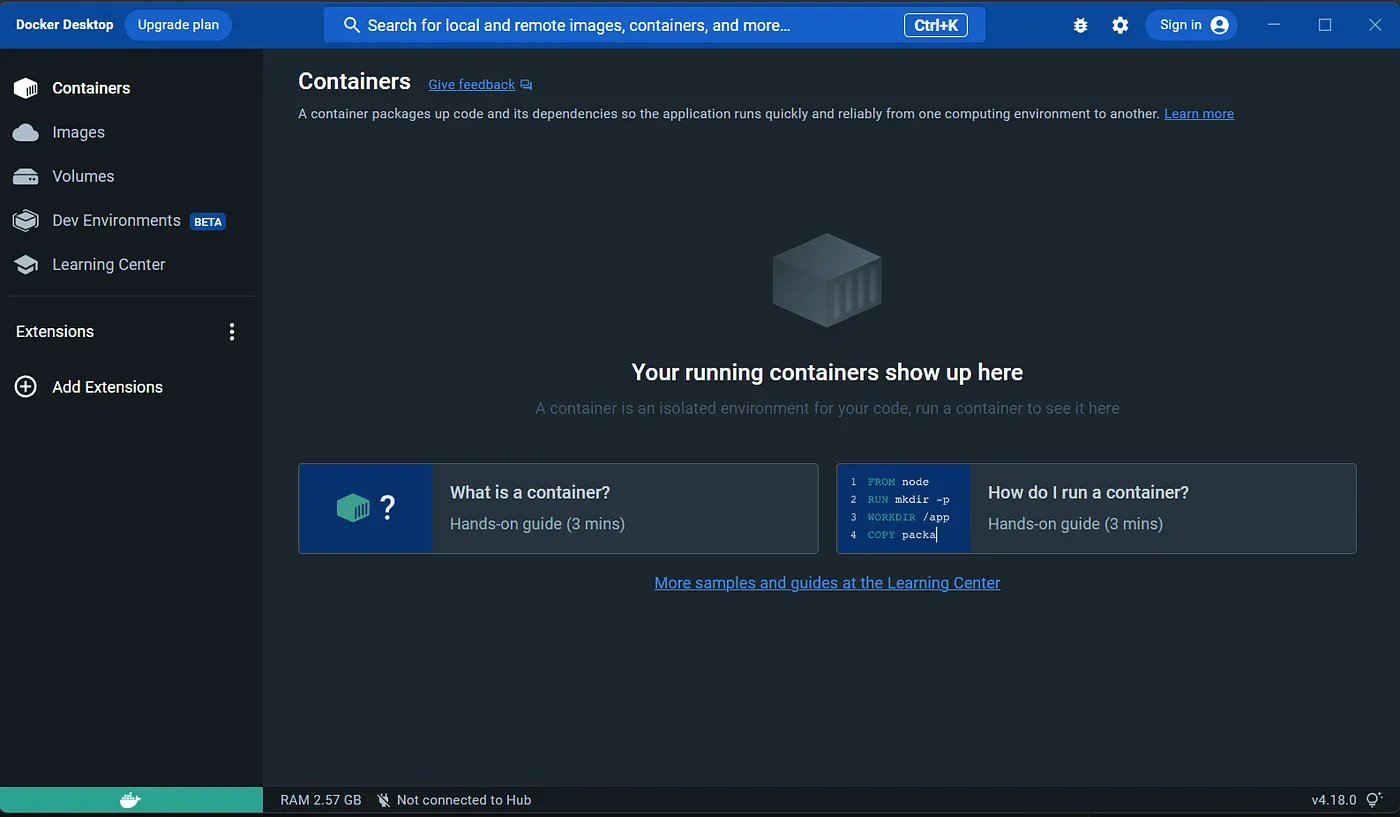1400x817 pixels.
Task: Click the Learning Center graduation cap icon
Action: click(x=26, y=264)
